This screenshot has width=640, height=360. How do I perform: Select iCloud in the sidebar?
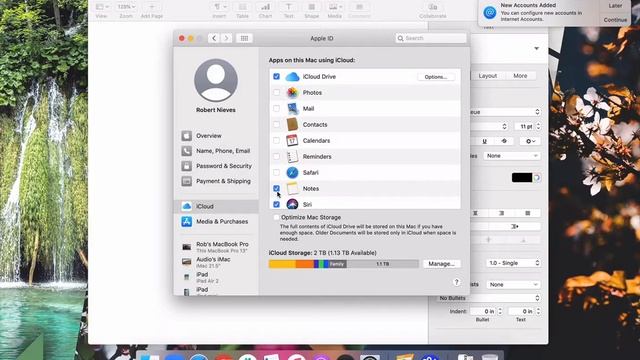pos(216,207)
